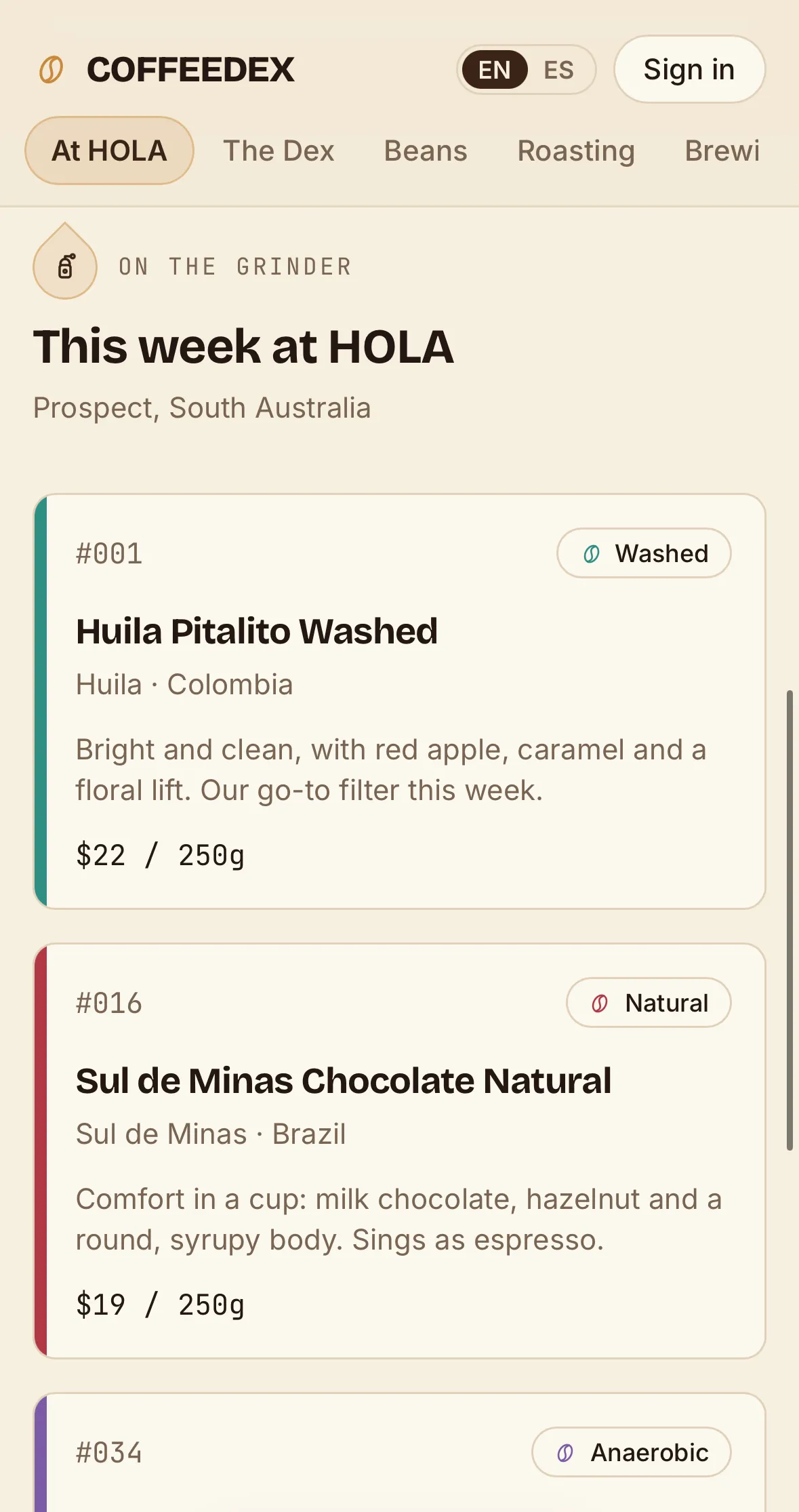The width and height of the screenshot is (799, 1512).
Task: Click the Washed process badge
Action: pyautogui.click(x=644, y=553)
